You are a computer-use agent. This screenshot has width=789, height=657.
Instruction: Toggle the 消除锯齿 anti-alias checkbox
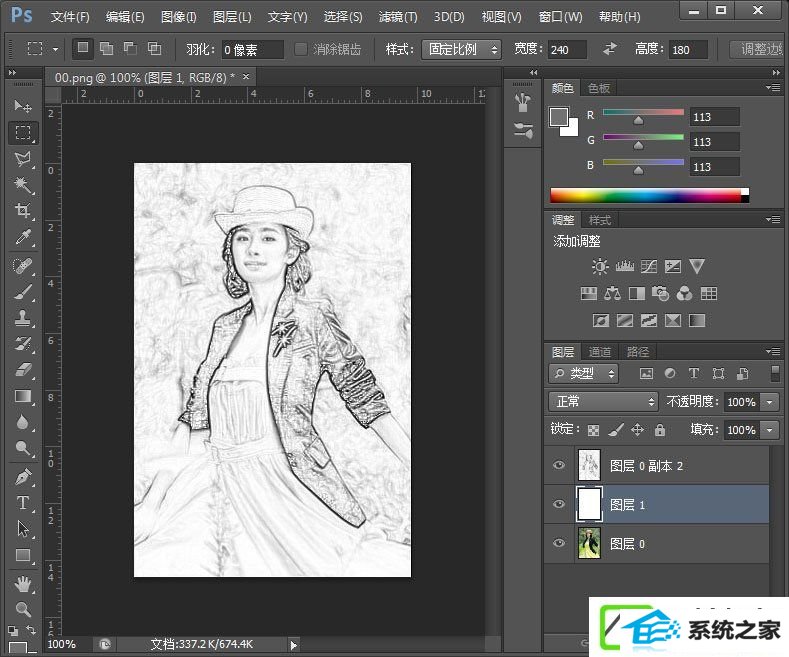click(300, 49)
